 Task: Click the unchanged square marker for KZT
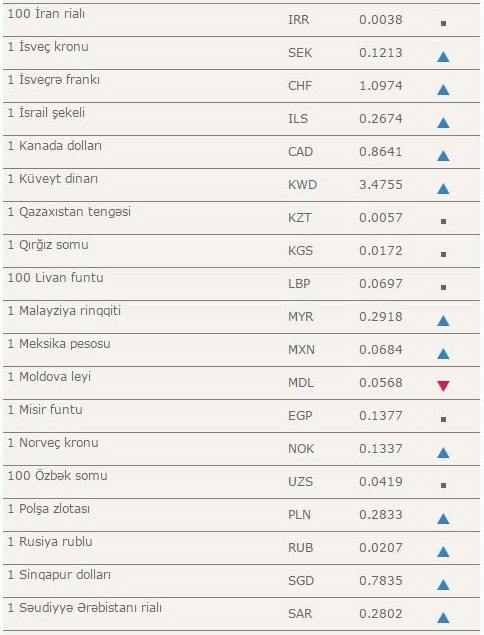coord(443,222)
